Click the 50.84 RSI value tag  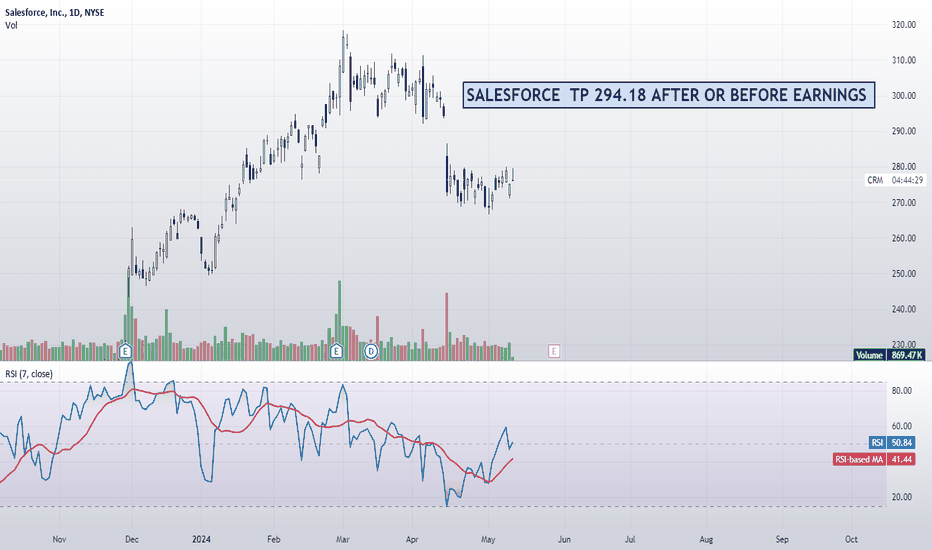click(x=902, y=442)
